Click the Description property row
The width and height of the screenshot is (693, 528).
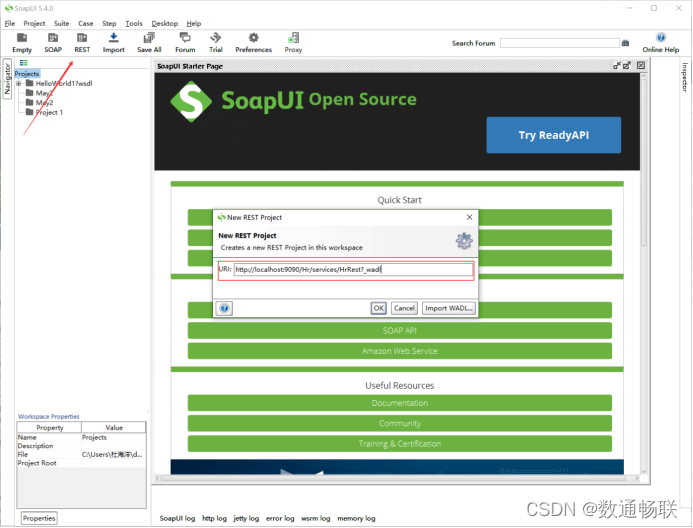pyautogui.click(x=81, y=446)
